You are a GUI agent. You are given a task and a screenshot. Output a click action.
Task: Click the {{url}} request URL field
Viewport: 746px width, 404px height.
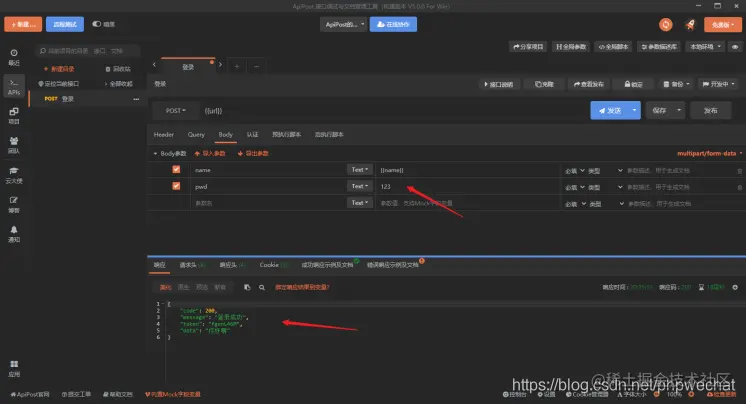(393, 110)
